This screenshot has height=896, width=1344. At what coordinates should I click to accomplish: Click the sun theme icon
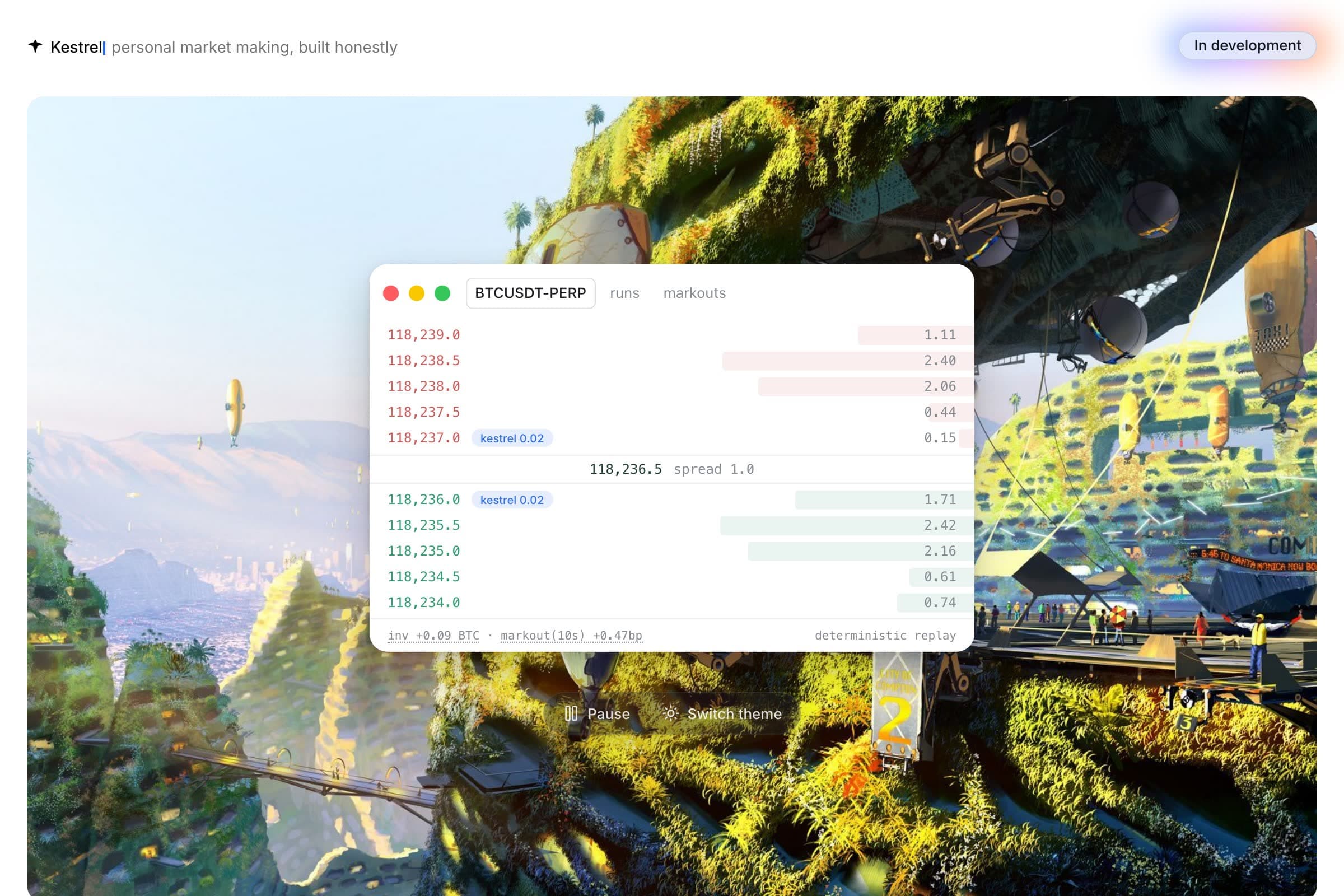point(671,713)
